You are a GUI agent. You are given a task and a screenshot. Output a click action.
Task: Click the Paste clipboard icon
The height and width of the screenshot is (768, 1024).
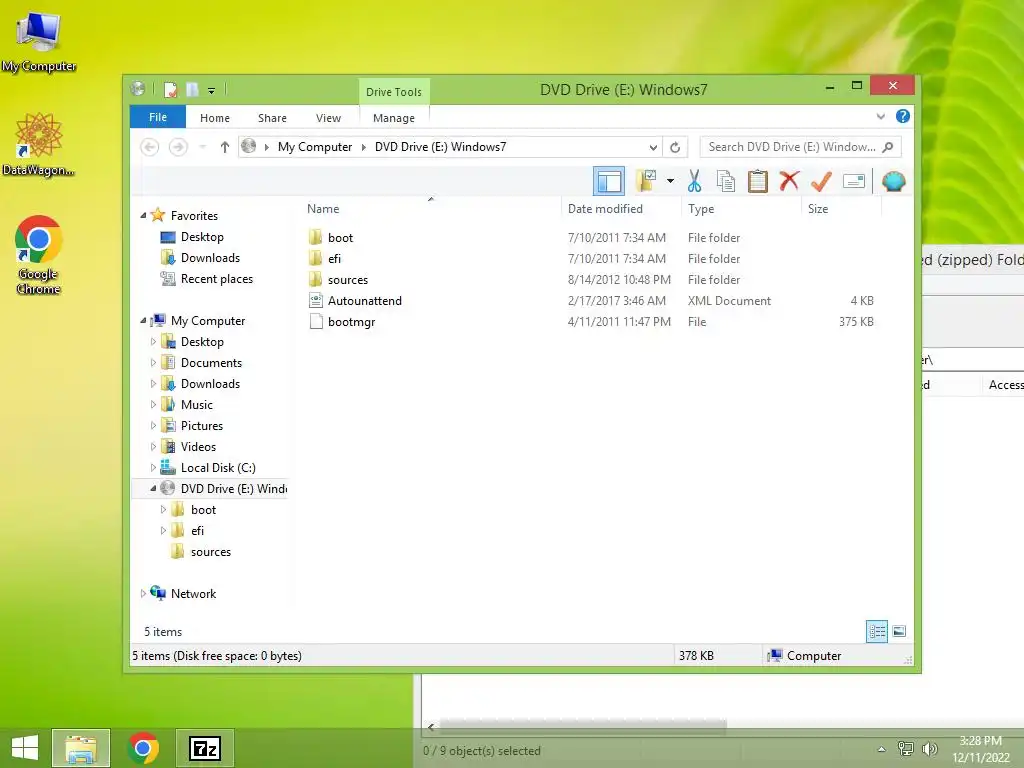click(x=758, y=181)
